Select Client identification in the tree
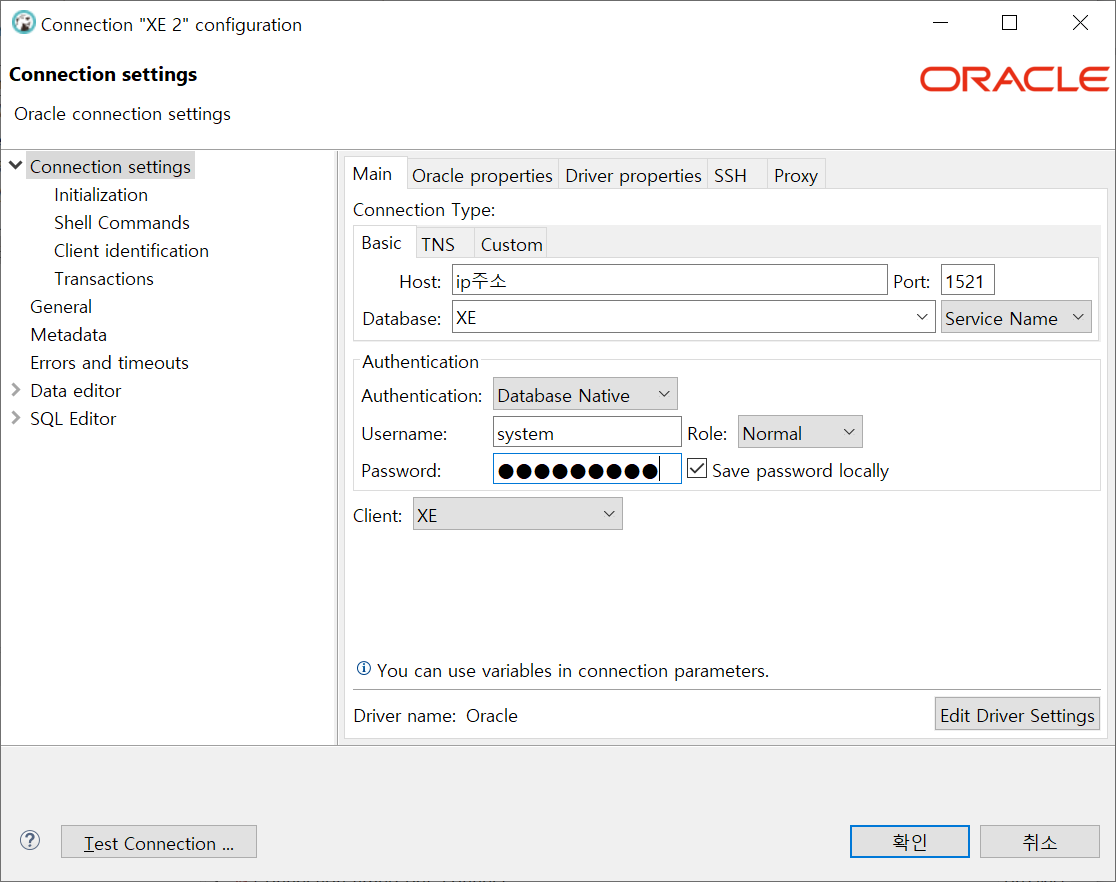The width and height of the screenshot is (1116, 882). click(x=132, y=250)
